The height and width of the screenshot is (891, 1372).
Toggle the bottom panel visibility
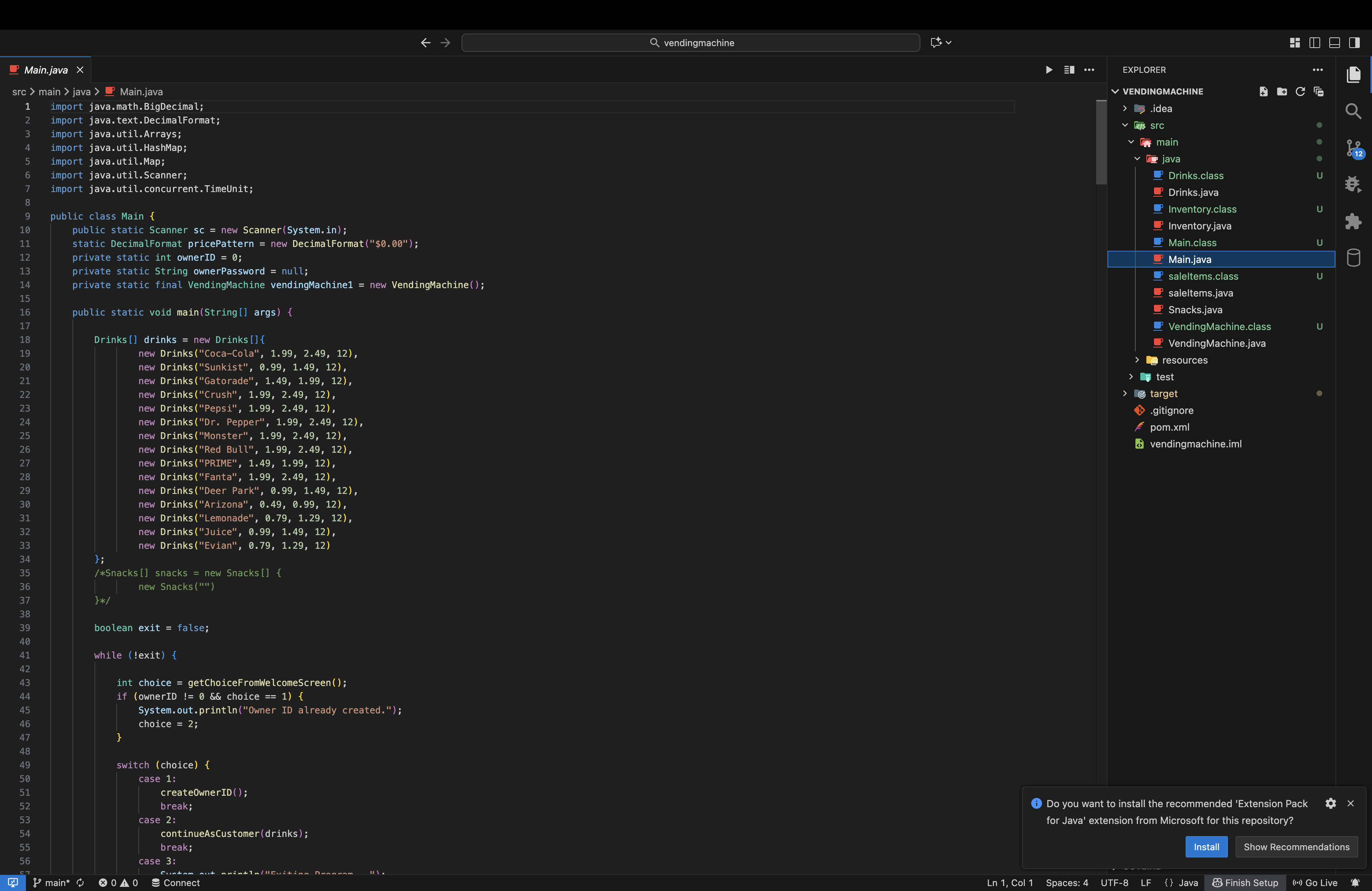(x=1334, y=43)
